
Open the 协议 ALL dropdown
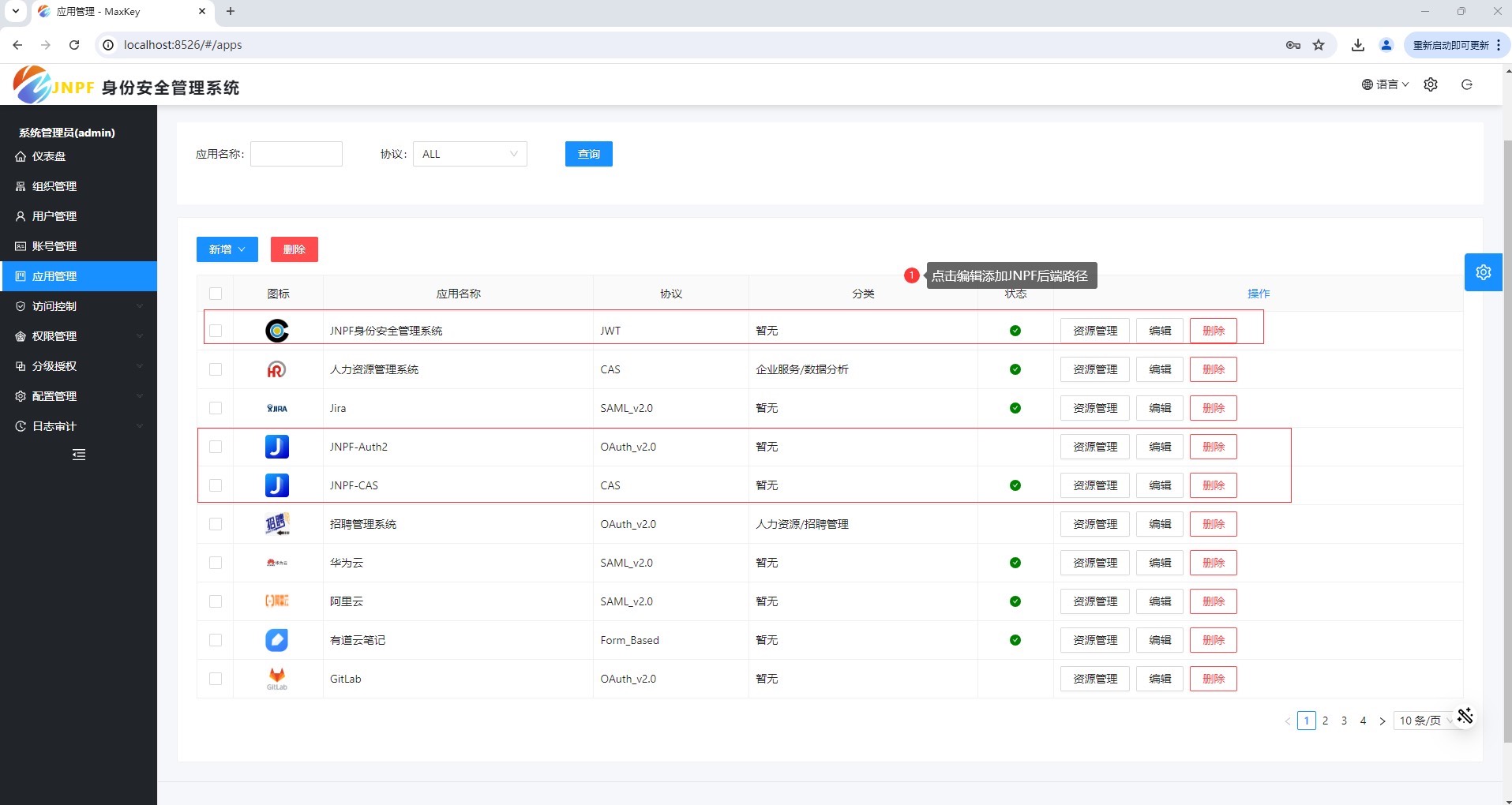click(x=470, y=154)
